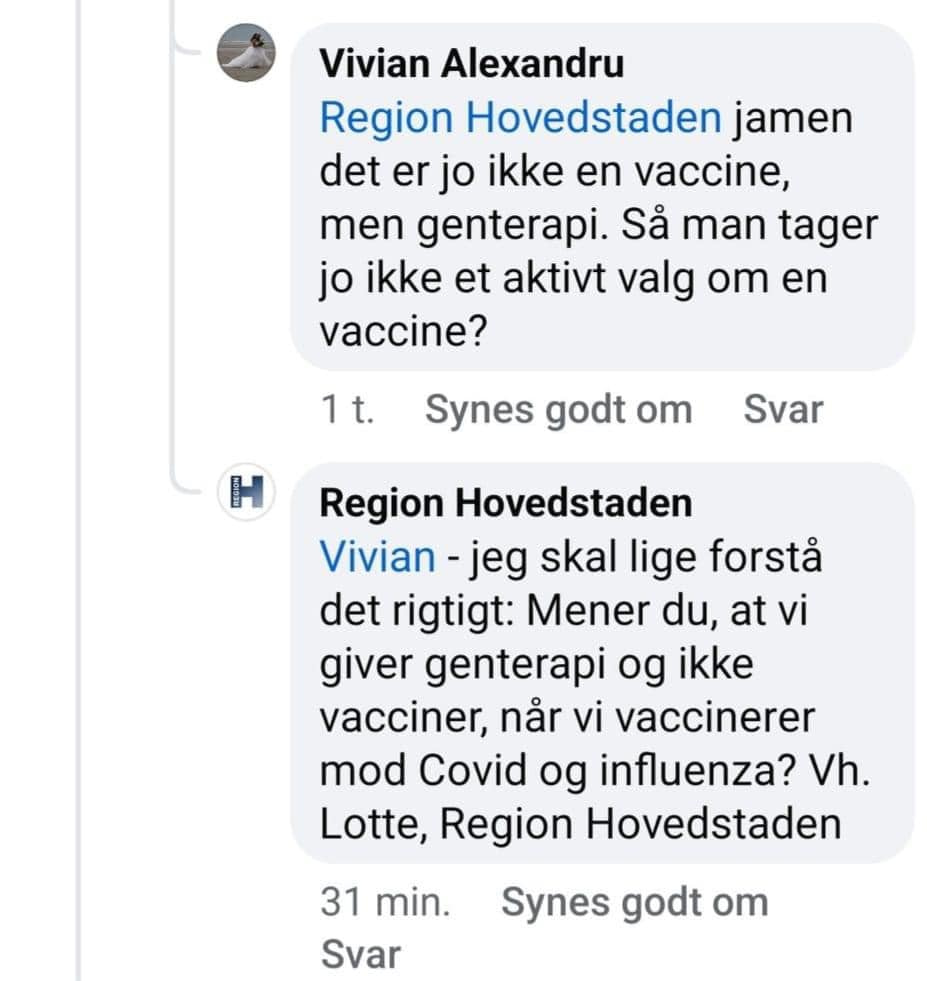This screenshot has height=981, width=927.
Task: Open Vivian Alexandru's profile picture
Action: click(246, 53)
